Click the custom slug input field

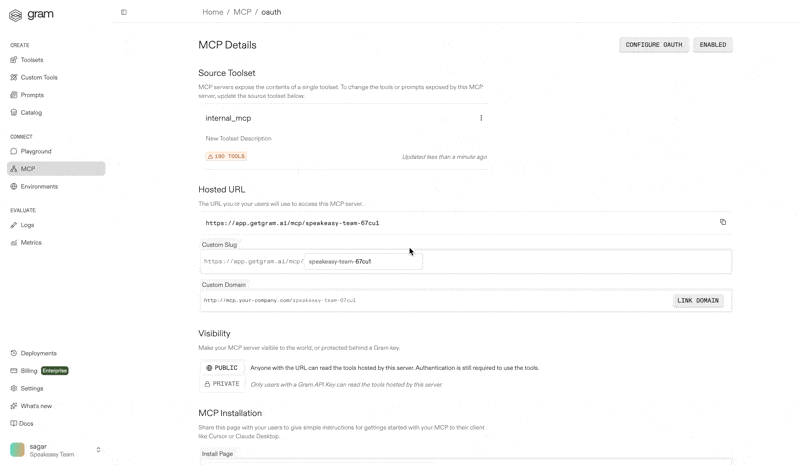click(362, 261)
